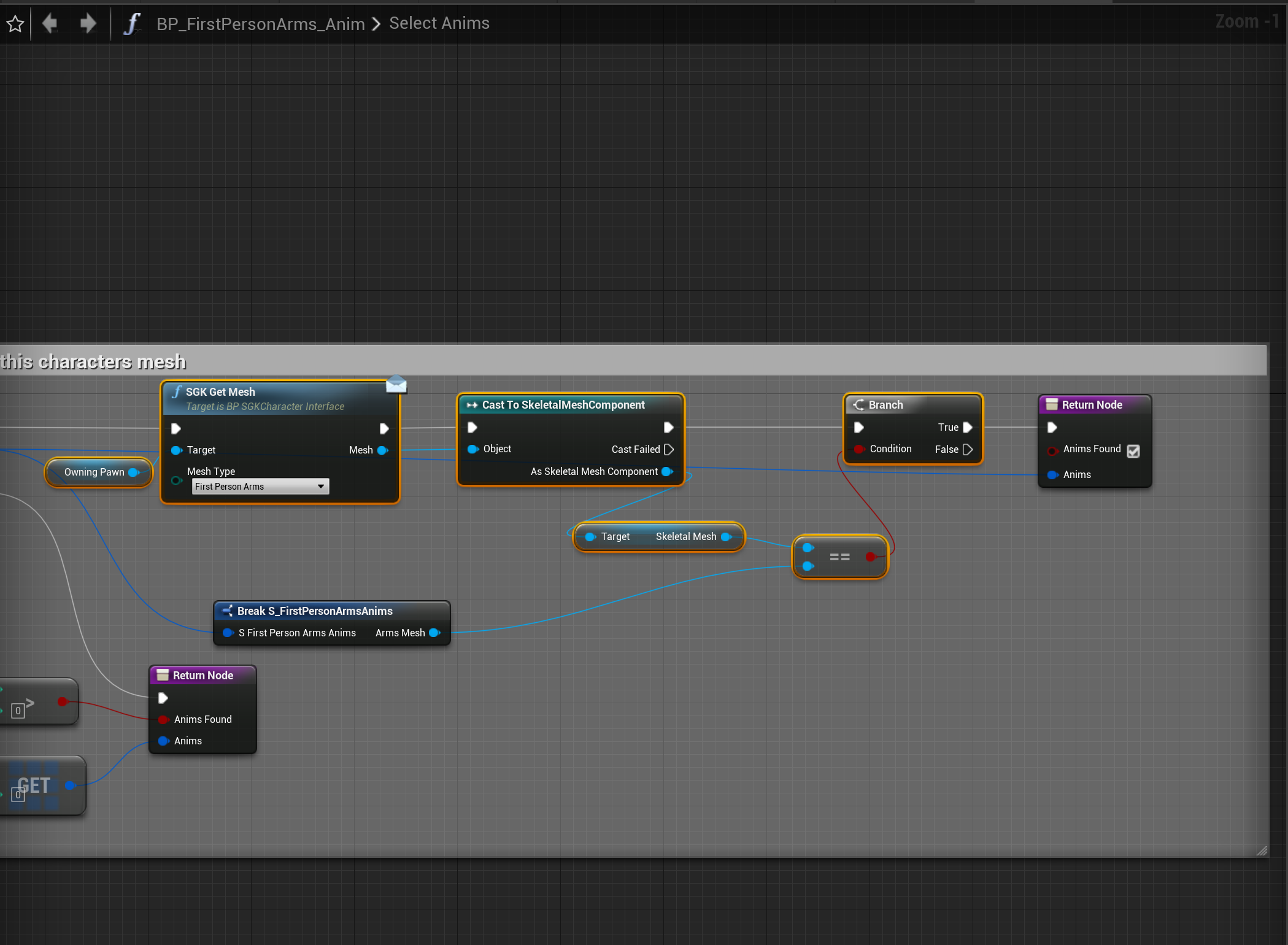This screenshot has width=1288, height=945.
Task: Navigate back with left arrow
Action: 50,24
